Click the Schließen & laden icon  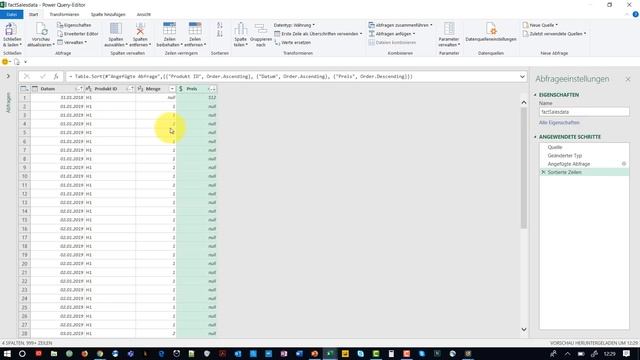(x=11, y=29)
